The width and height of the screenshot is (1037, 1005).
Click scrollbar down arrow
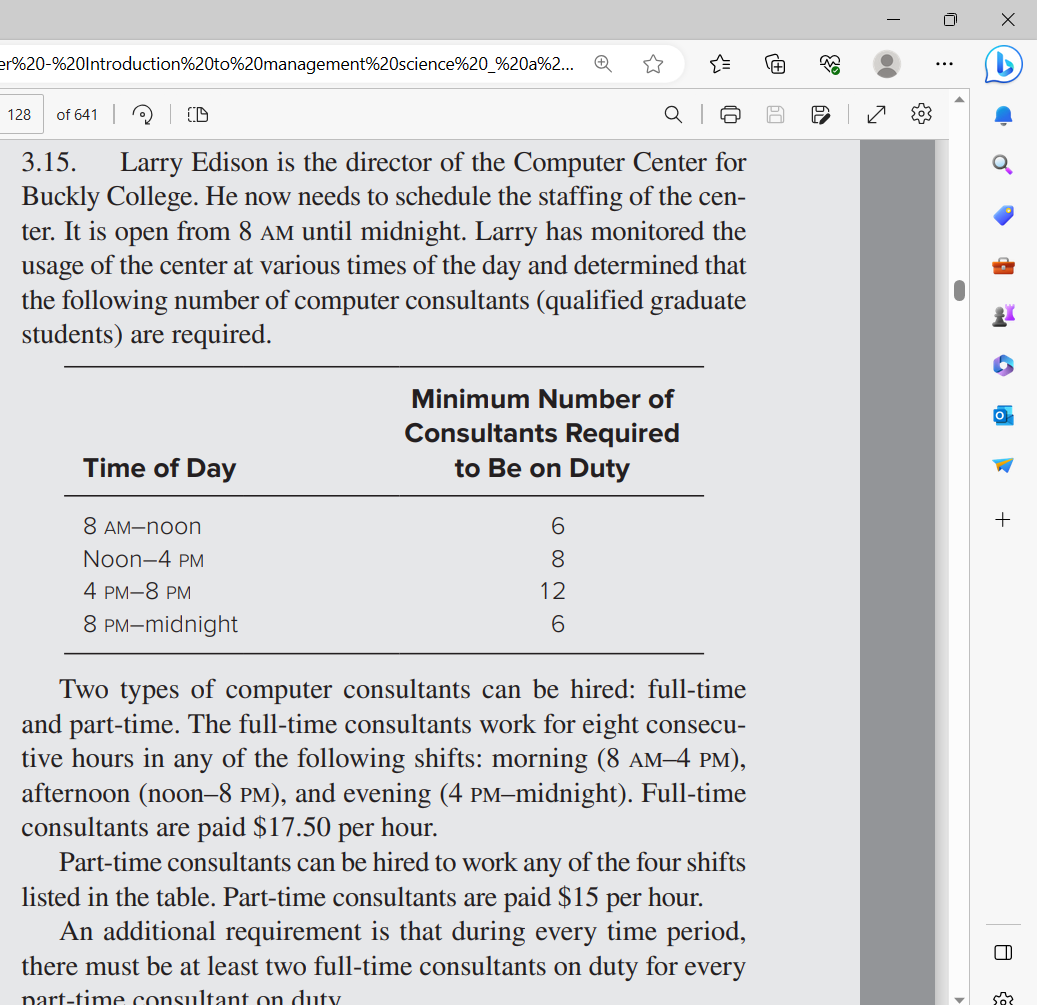click(x=960, y=999)
